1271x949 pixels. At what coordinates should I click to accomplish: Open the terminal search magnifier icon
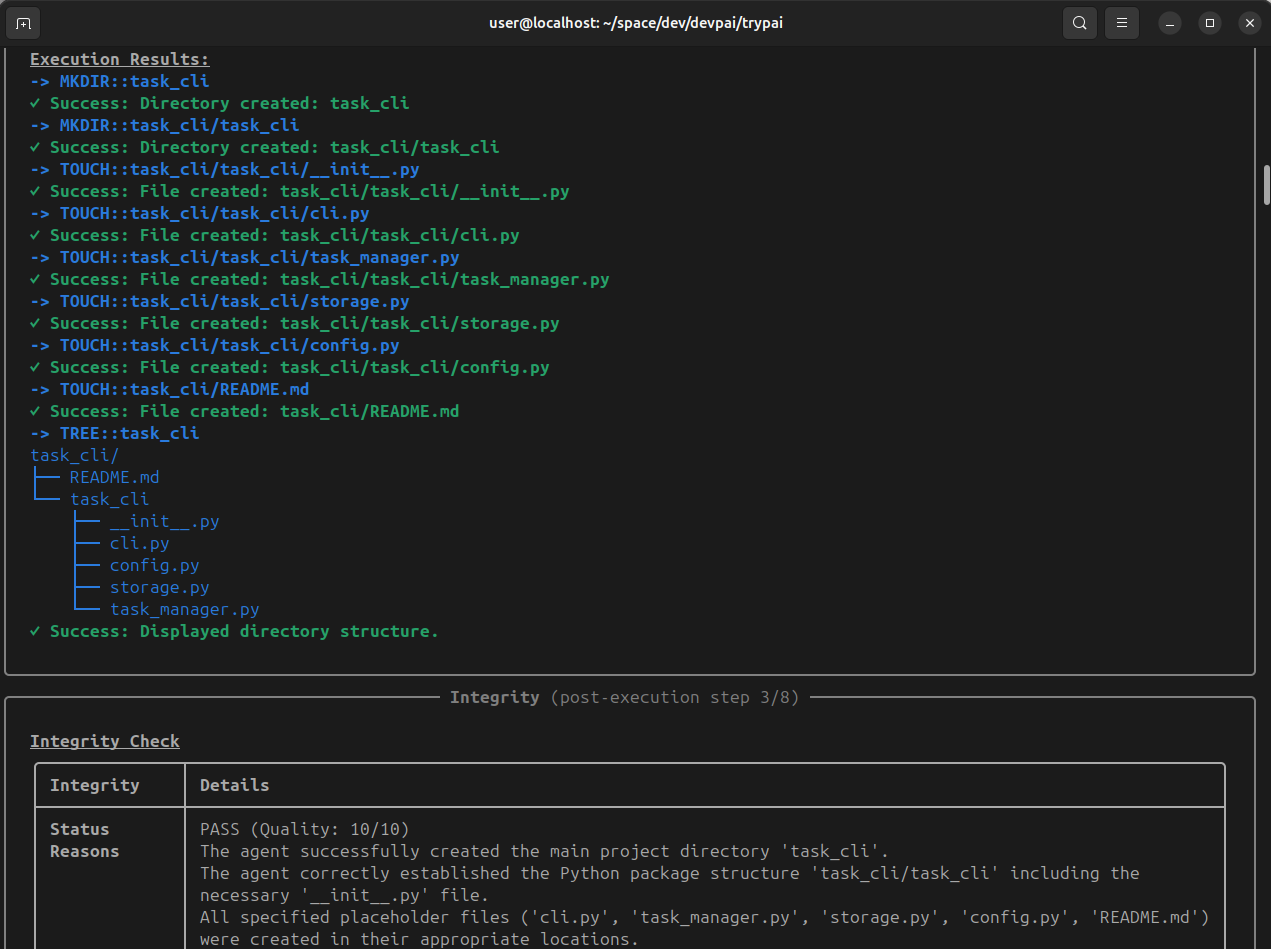[x=1079, y=23]
